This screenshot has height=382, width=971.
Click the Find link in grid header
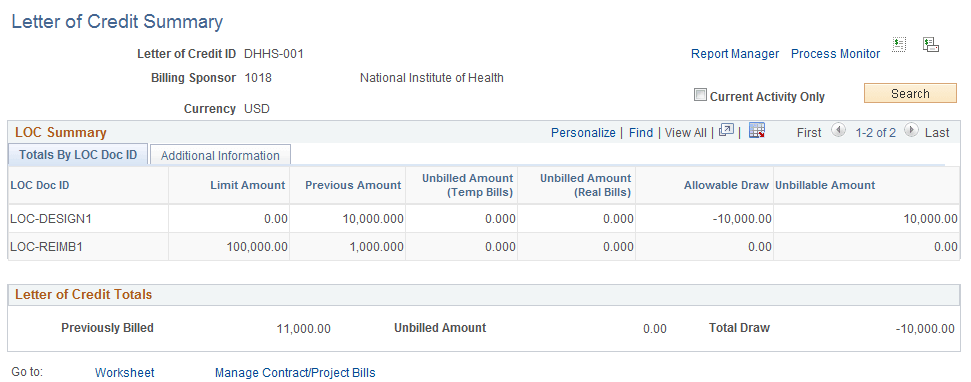point(641,132)
